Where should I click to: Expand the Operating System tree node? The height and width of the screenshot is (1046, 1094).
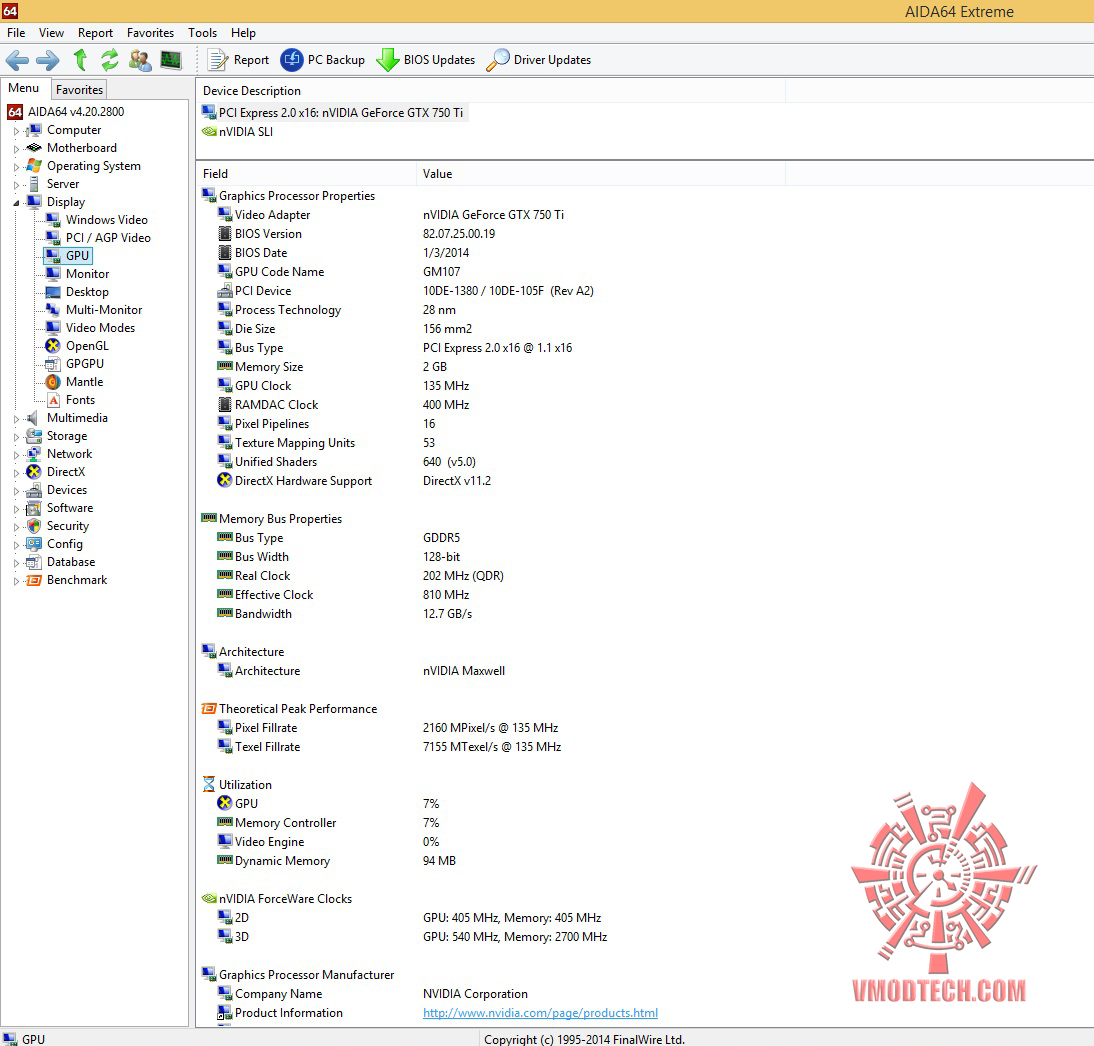pyautogui.click(x=16, y=167)
